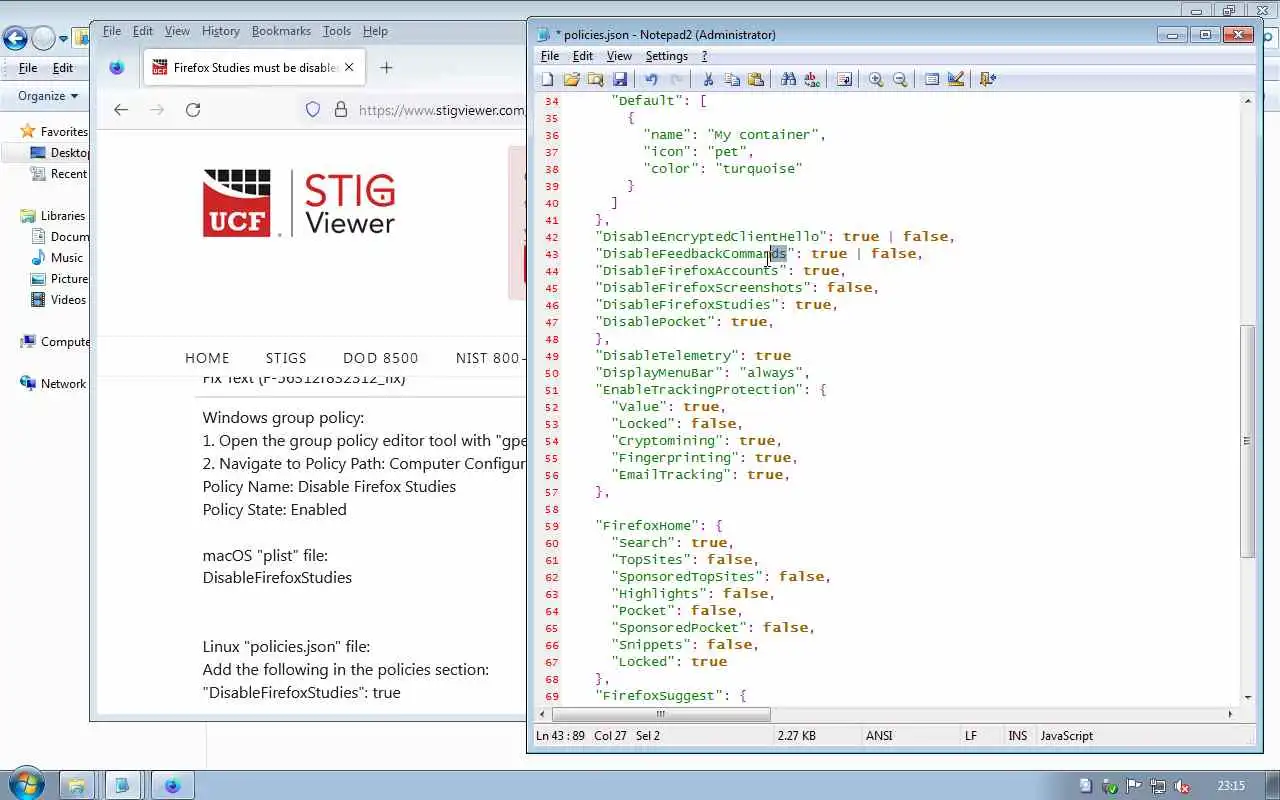
Task: Toggle word wrap in Notepad2 toolbar
Action: (844, 79)
